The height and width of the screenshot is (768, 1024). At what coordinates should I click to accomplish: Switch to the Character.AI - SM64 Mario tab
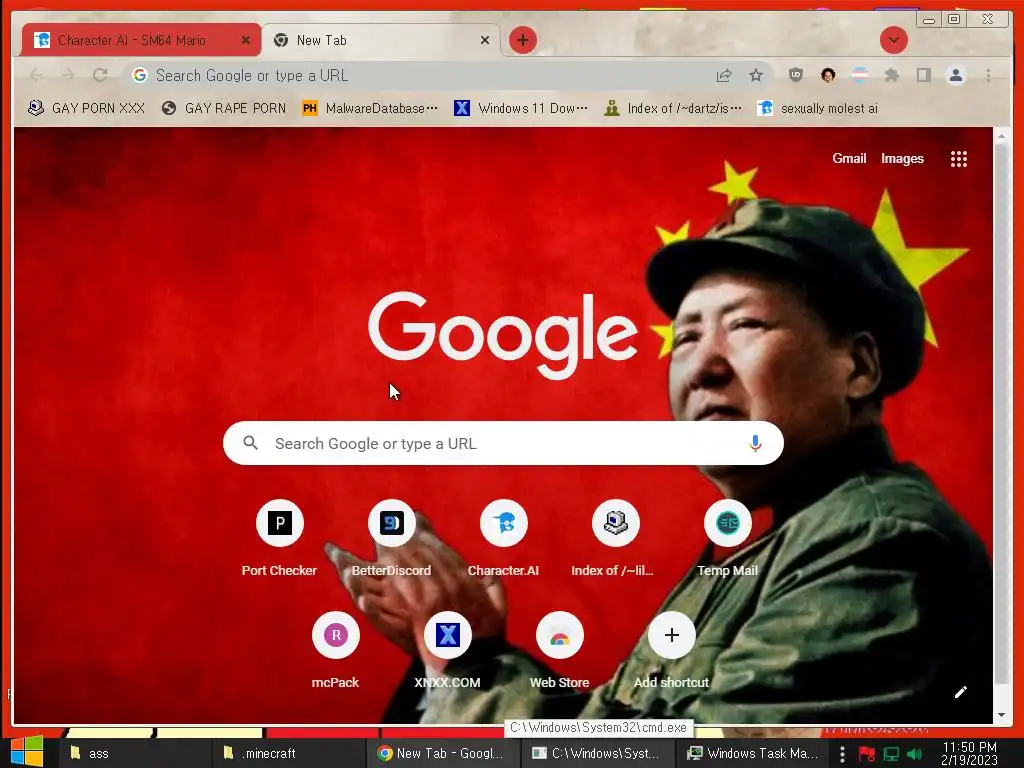point(131,40)
